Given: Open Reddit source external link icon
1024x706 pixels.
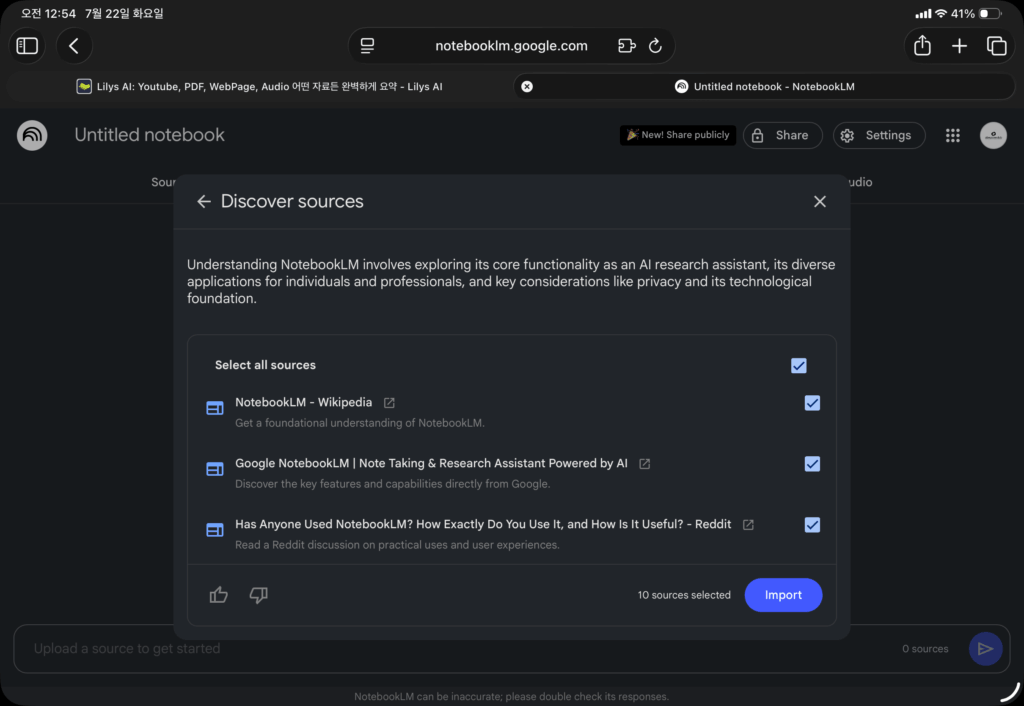Looking at the screenshot, I should (x=748, y=525).
